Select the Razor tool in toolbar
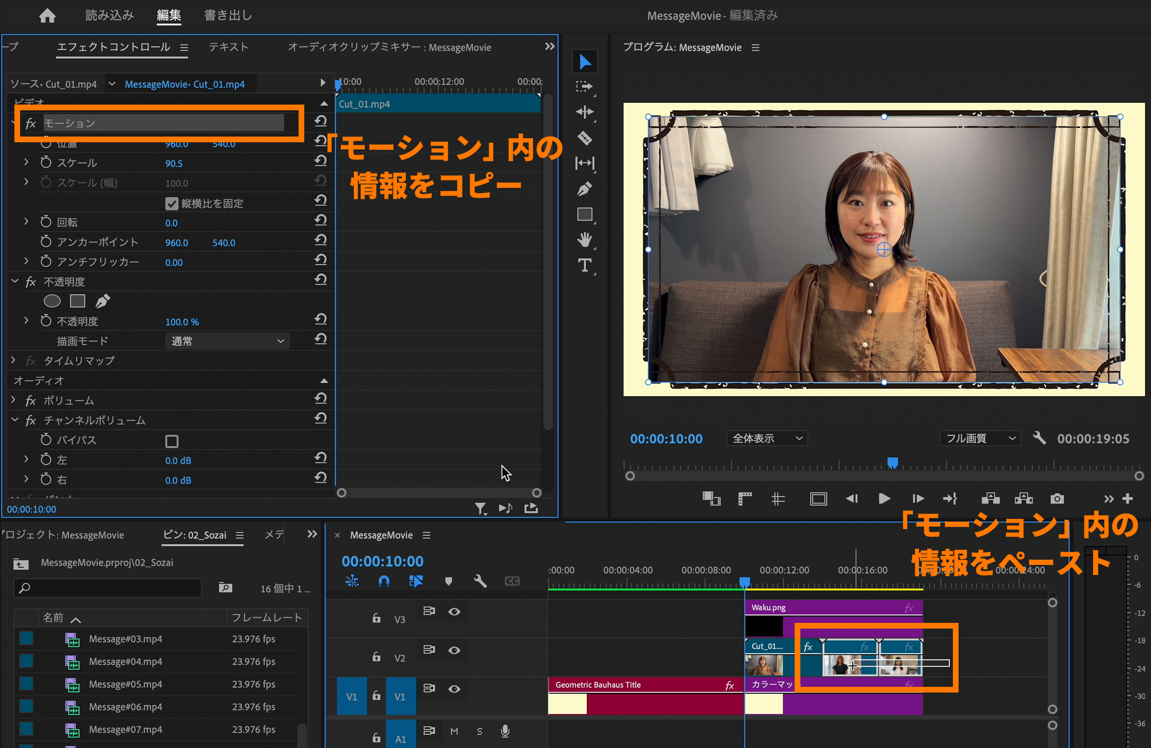This screenshot has width=1151, height=748. coord(585,138)
